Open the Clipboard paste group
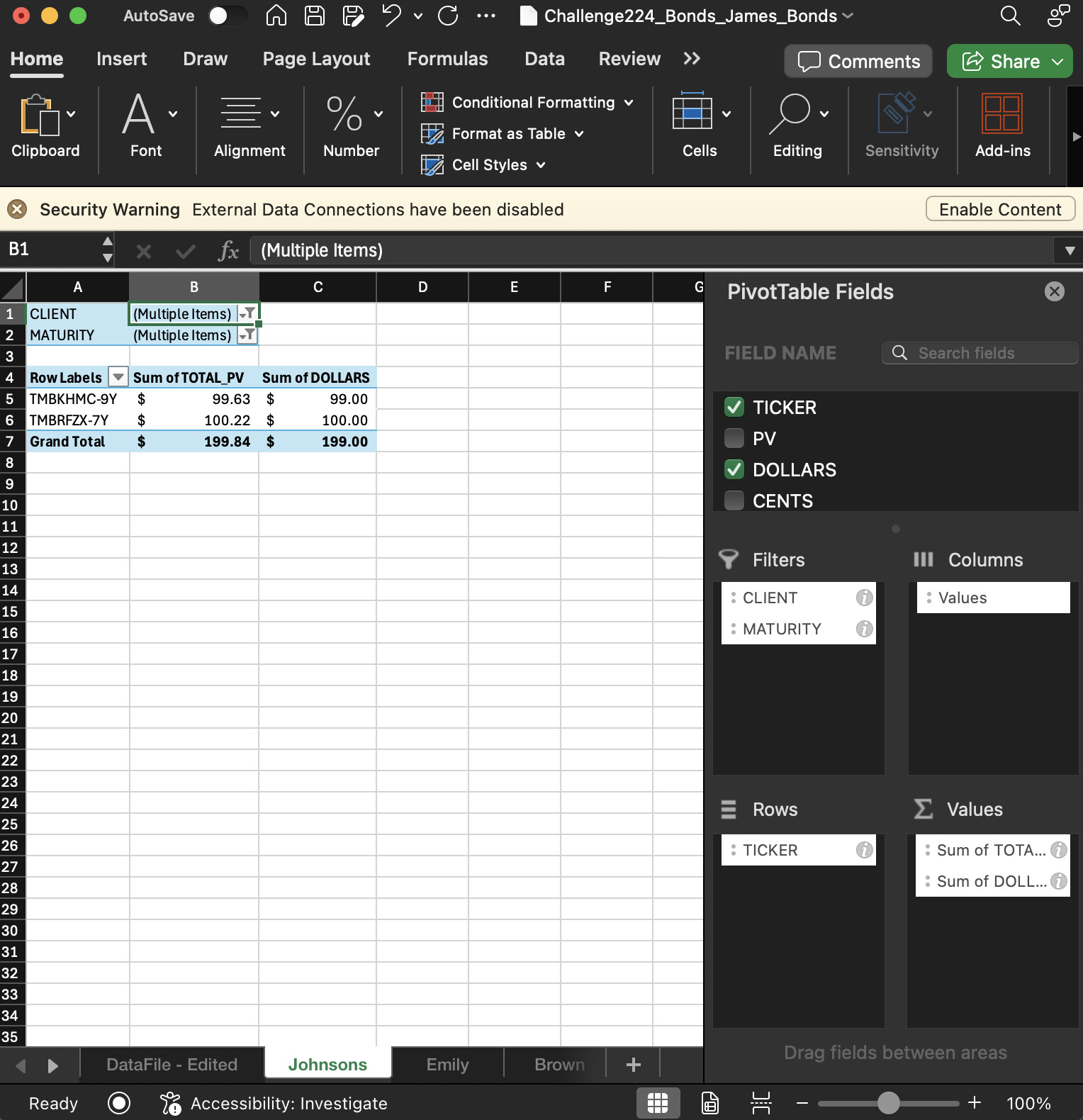Image resolution: width=1083 pixels, height=1120 pixels. coord(45,127)
